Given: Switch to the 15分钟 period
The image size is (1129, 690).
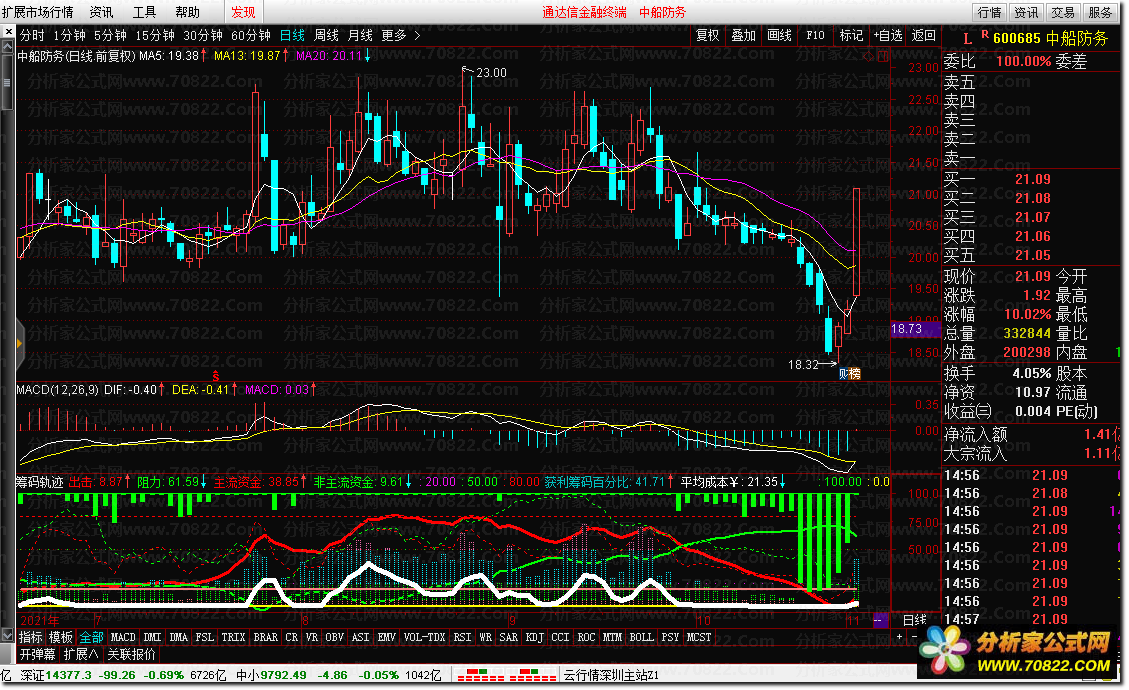Looking at the screenshot, I should (x=155, y=35).
